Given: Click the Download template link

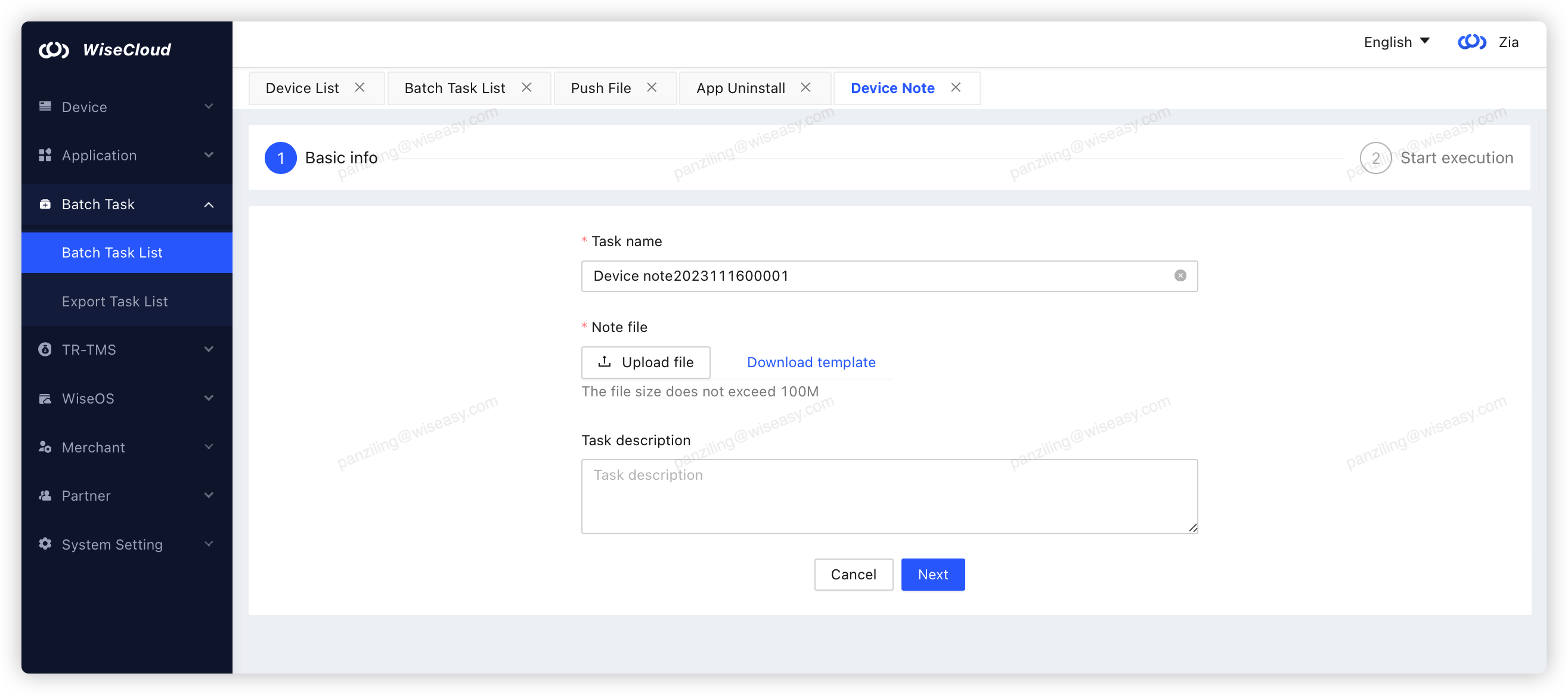Looking at the screenshot, I should (x=811, y=362).
